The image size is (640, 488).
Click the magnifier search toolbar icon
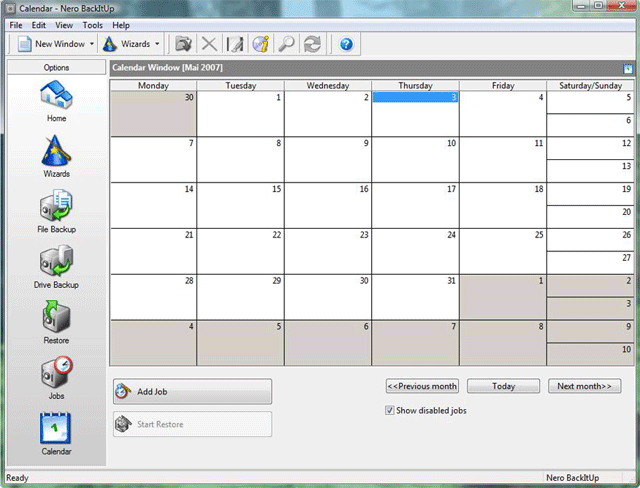coord(286,44)
